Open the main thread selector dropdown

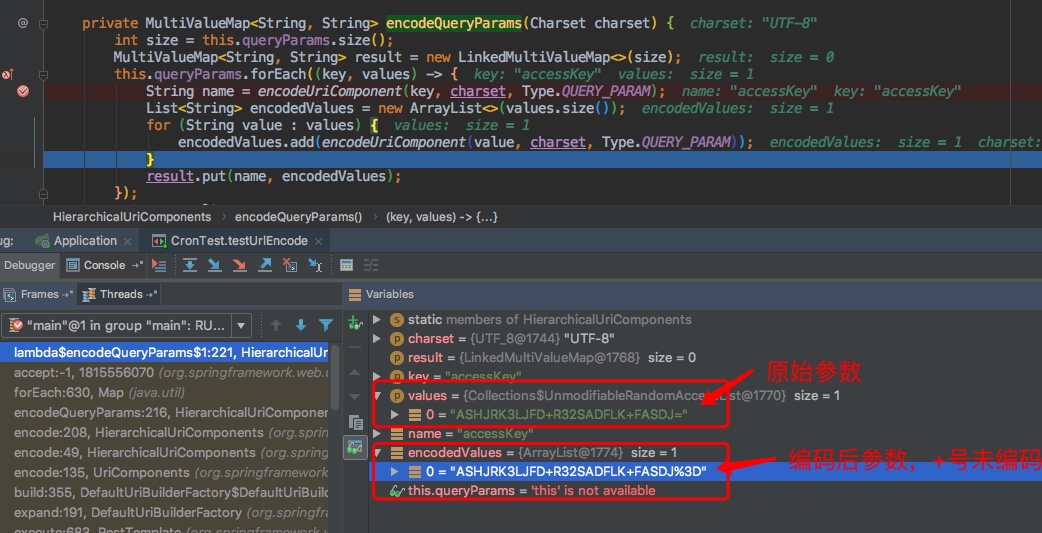[241, 325]
